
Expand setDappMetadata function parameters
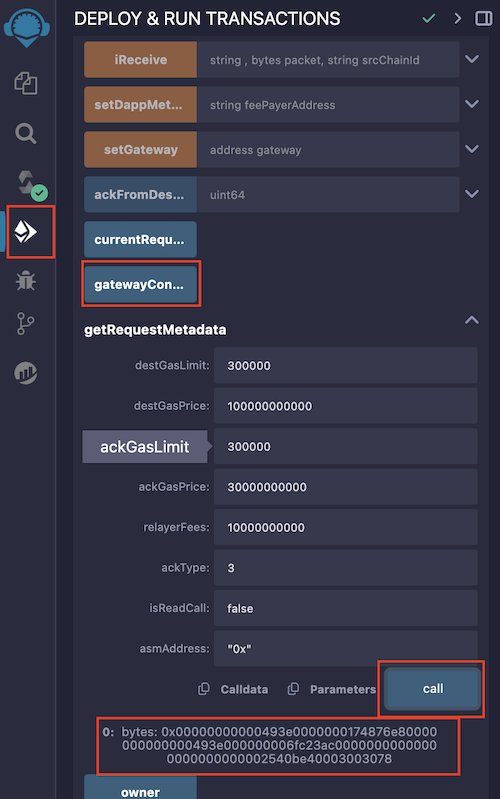coord(472,104)
